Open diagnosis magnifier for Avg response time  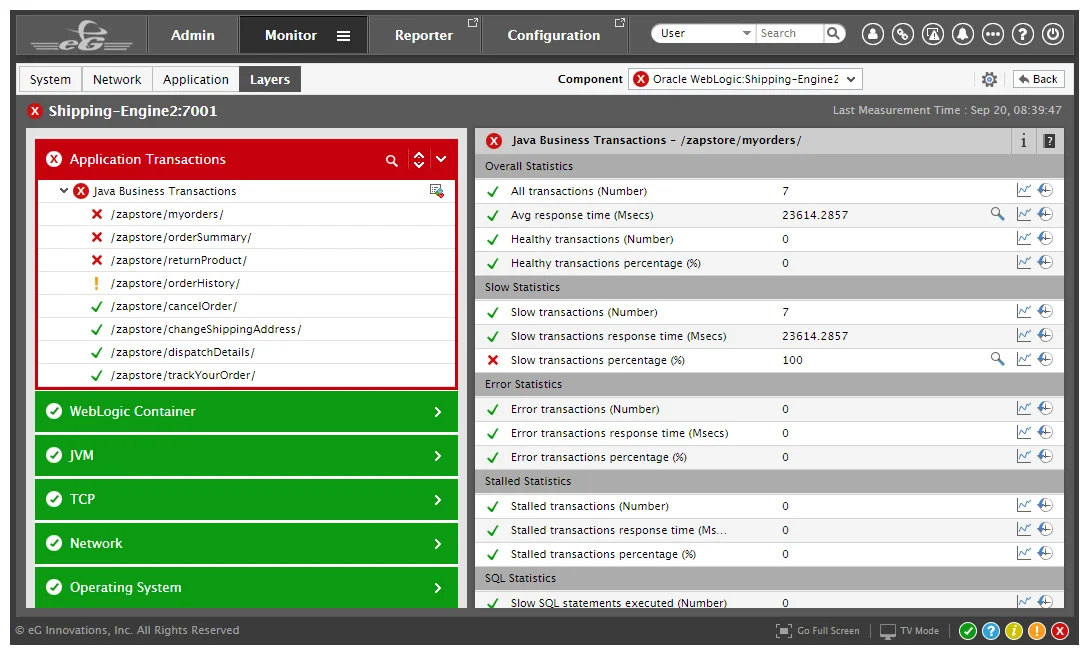coord(997,214)
